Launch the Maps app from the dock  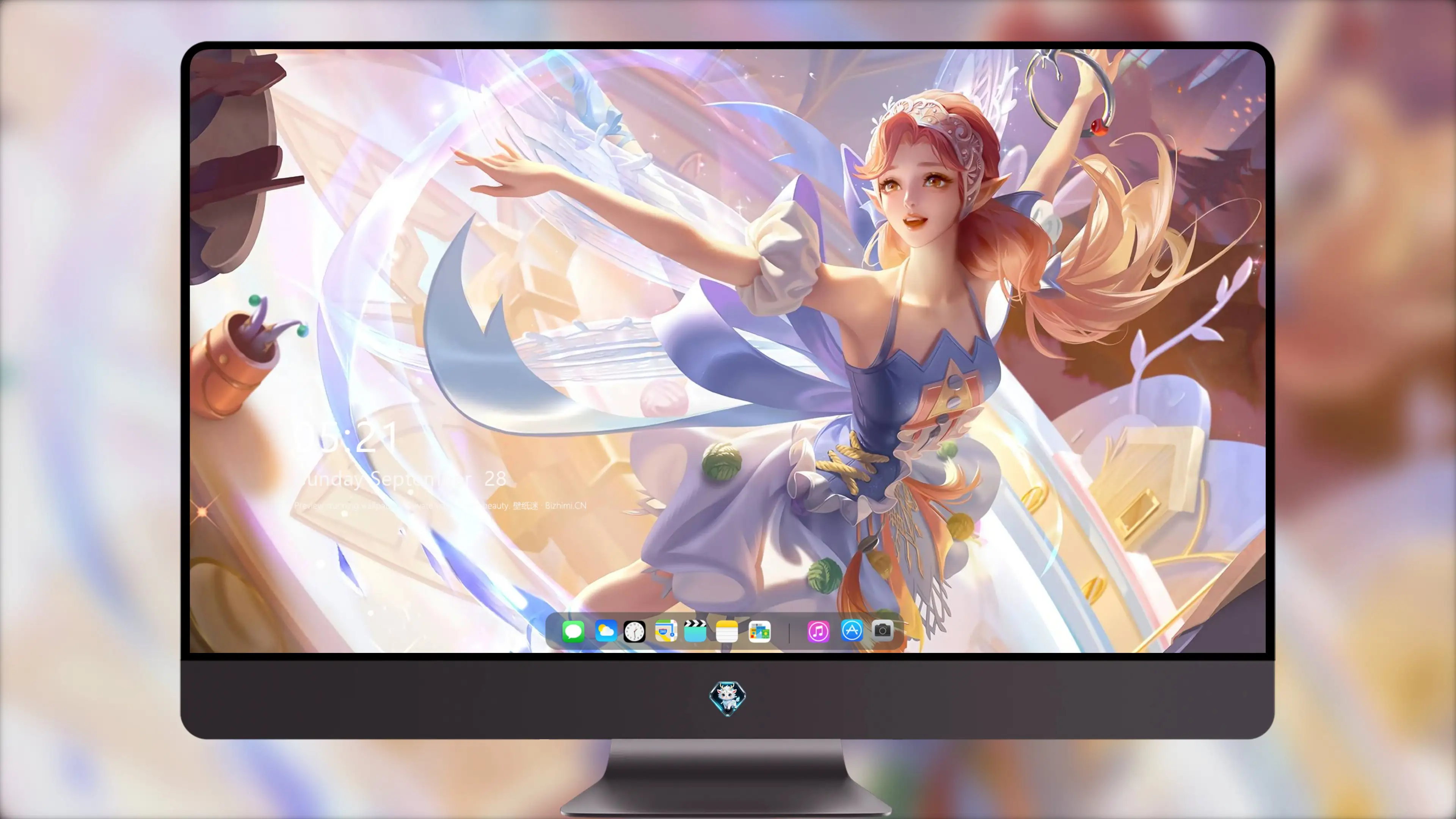(666, 631)
